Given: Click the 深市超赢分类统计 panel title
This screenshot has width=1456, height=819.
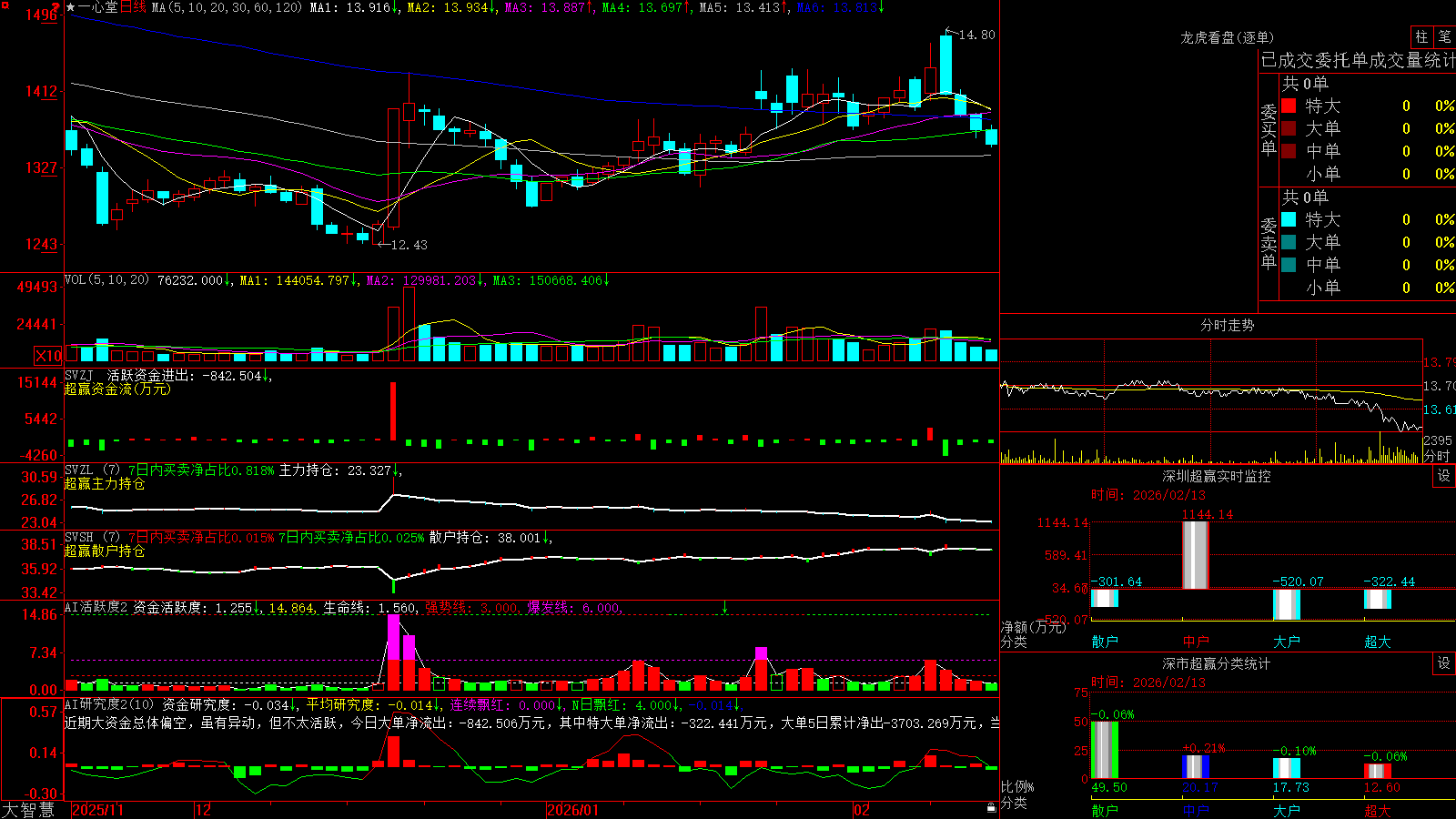Looking at the screenshot, I should click(x=1217, y=663).
